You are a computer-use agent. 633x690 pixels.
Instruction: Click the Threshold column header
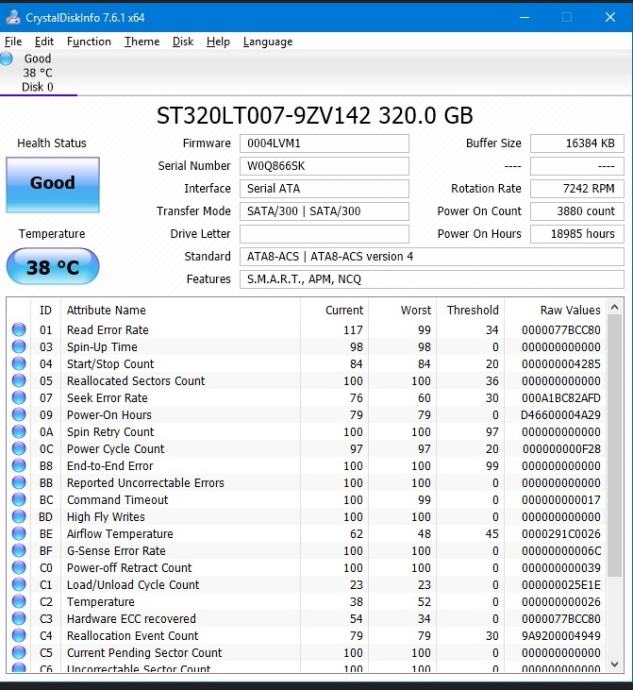click(x=471, y=310)
